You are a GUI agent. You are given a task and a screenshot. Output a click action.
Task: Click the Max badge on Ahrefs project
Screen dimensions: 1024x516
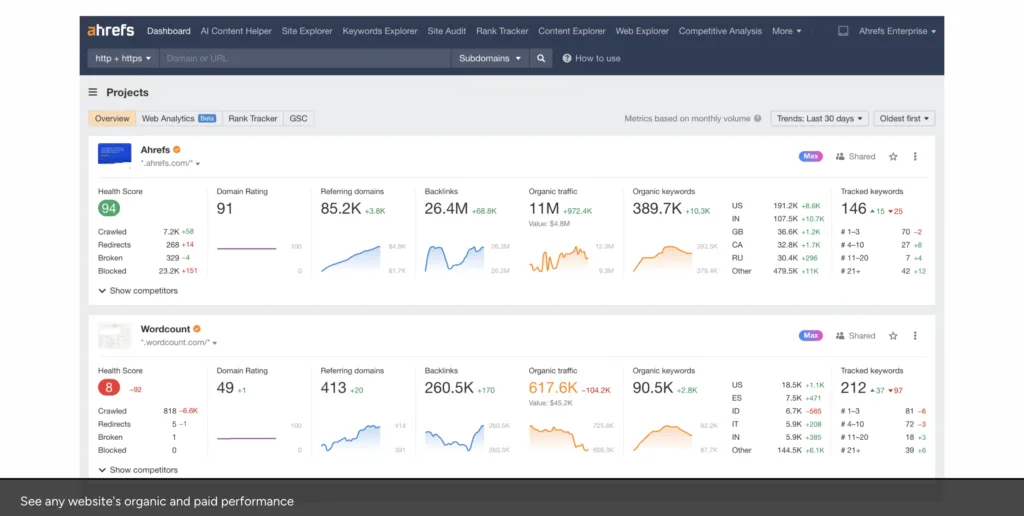pyautogui.click(x=810, y=157)
